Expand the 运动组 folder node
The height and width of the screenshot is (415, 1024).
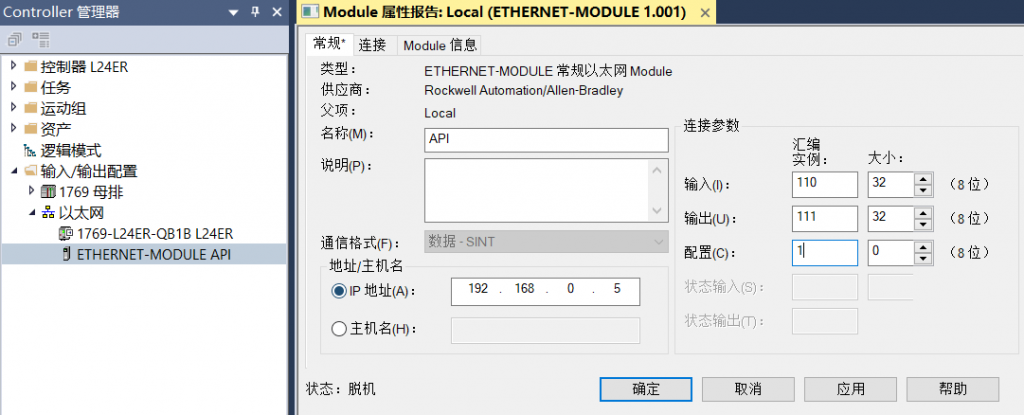14,108
